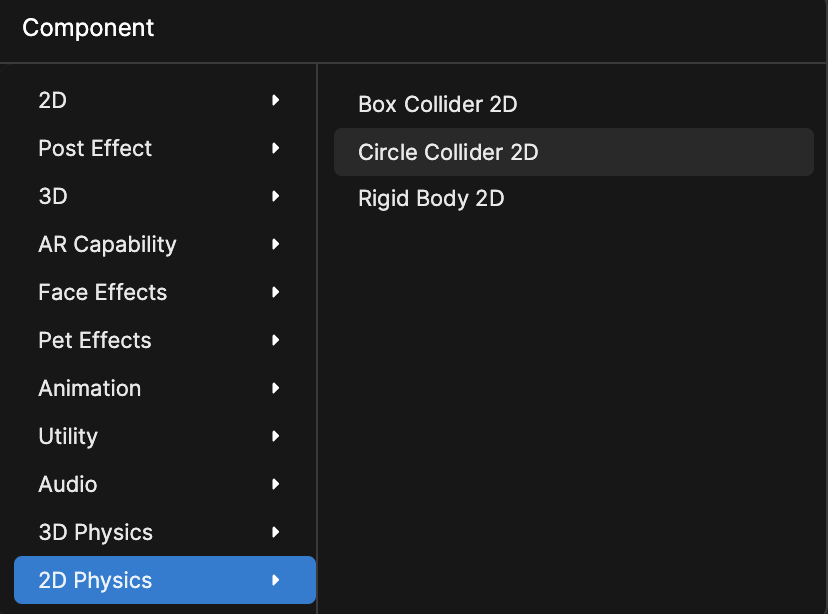Open the Animation component category

coord(89,388)
